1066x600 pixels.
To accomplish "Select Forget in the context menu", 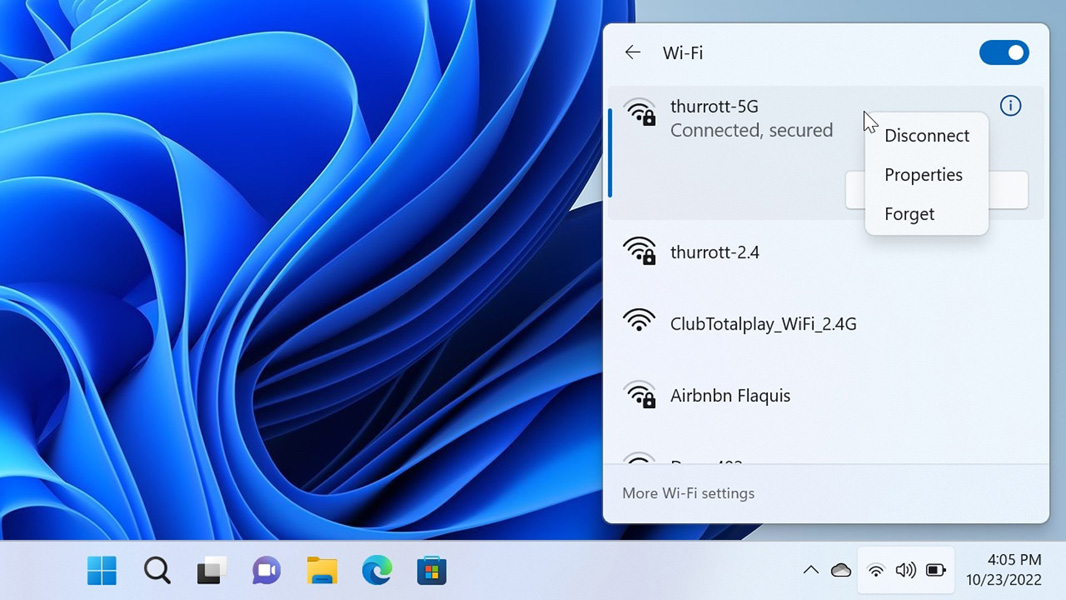I will [909, 214].
